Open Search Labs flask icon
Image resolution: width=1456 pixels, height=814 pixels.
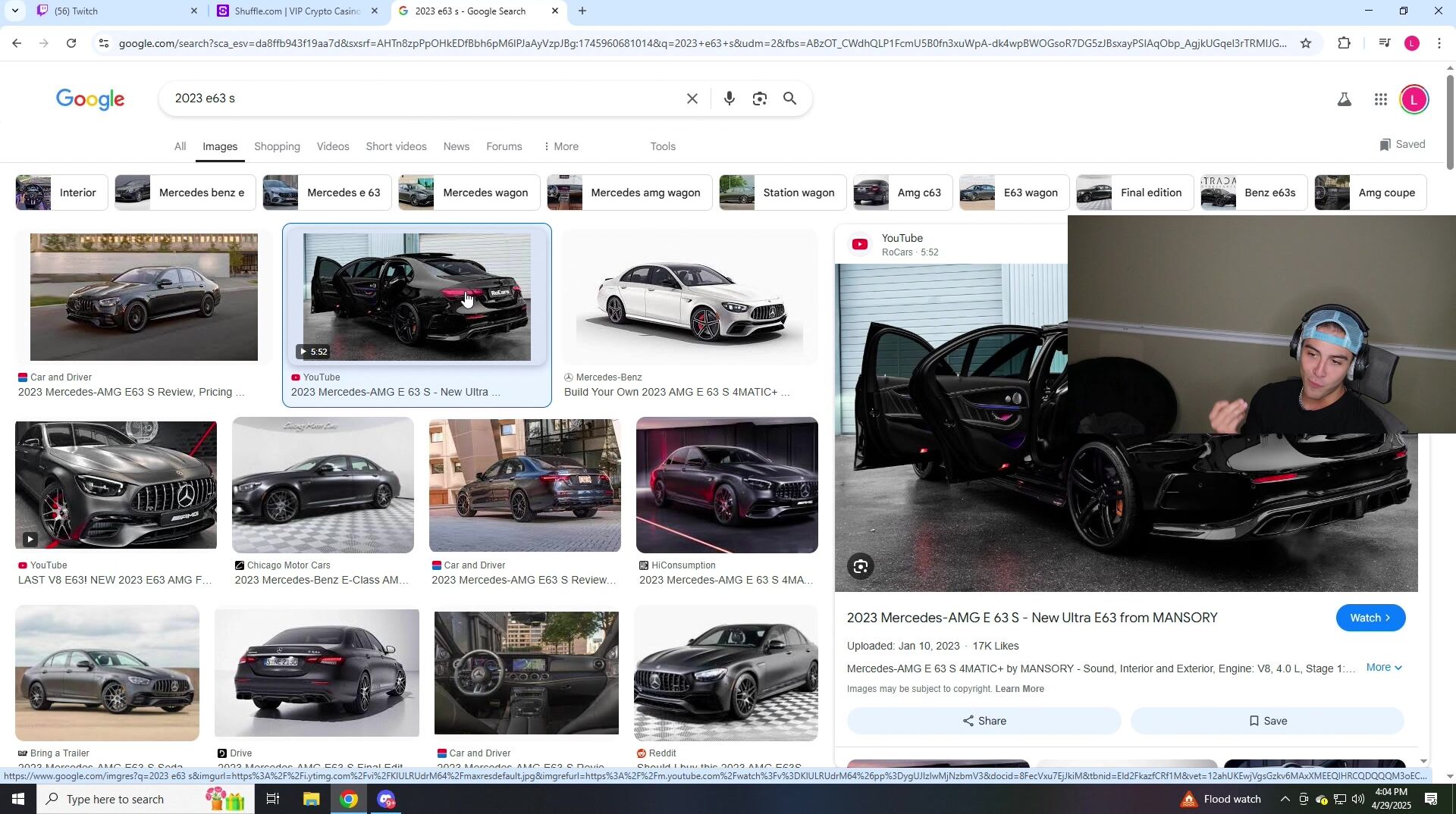(x=1344, y=99)
